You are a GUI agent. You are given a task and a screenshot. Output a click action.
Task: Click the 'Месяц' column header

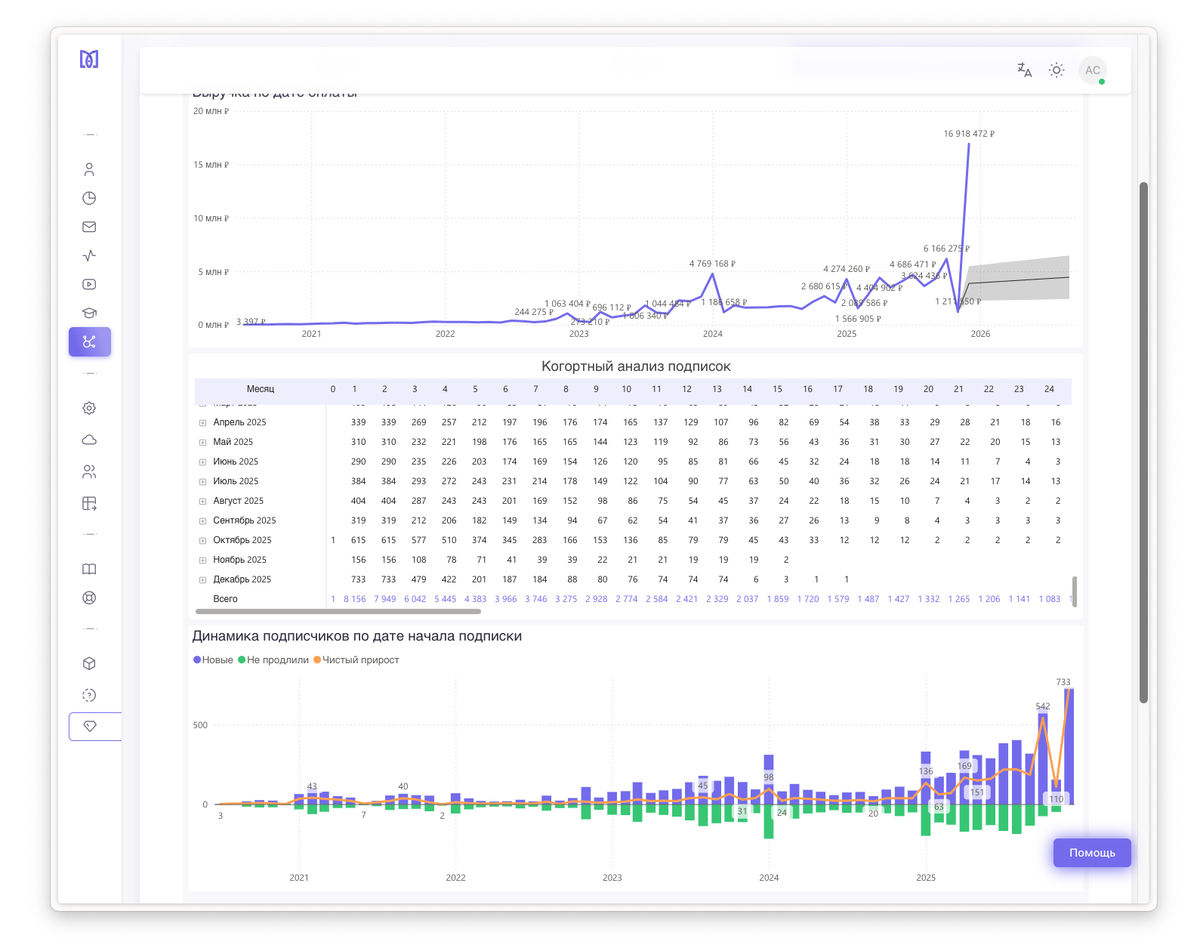coord(260,389)
